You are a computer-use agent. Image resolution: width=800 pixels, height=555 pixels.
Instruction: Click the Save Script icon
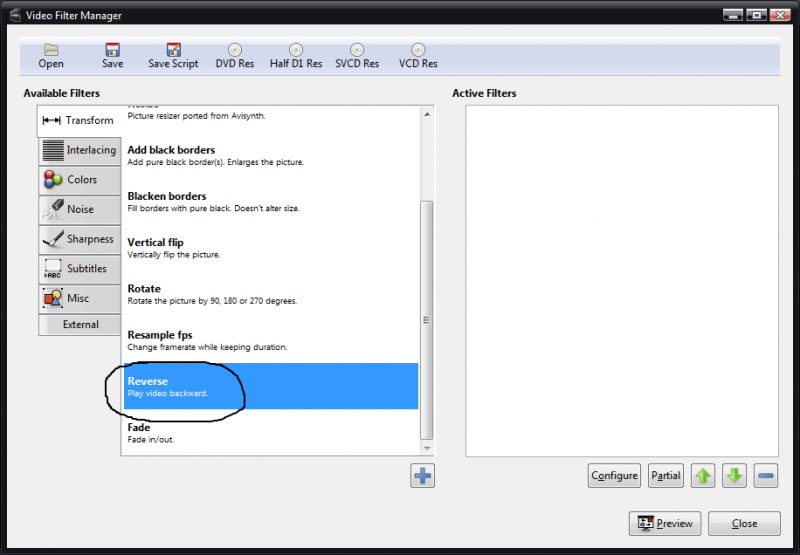[x=173, y=50]
